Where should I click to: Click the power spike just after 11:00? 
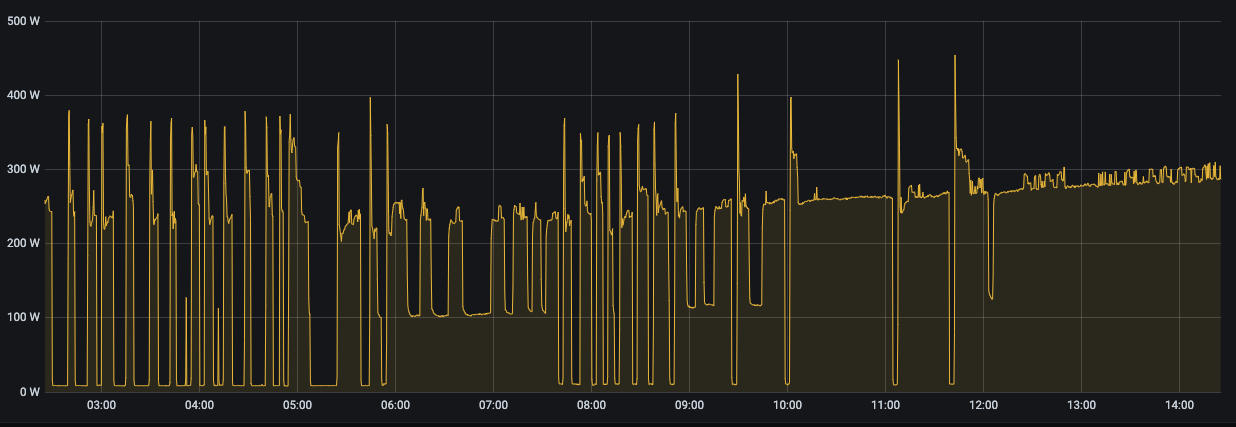coord(898,62)
